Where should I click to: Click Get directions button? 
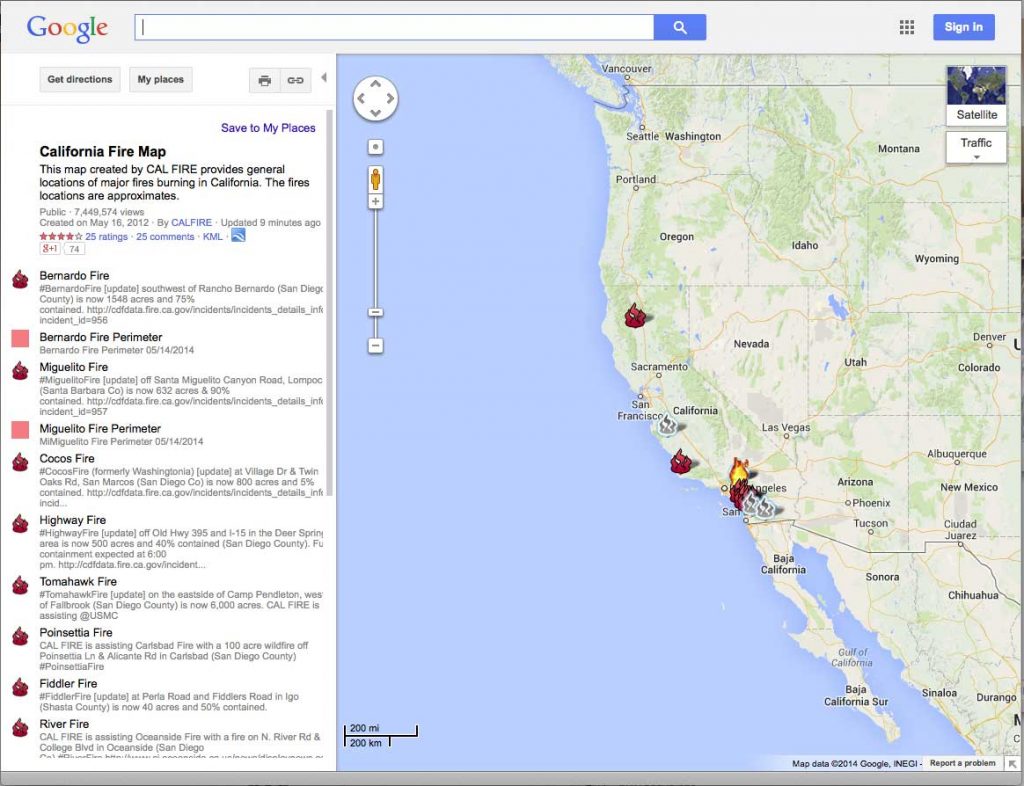pyautogui.click(x=80, y=80)
